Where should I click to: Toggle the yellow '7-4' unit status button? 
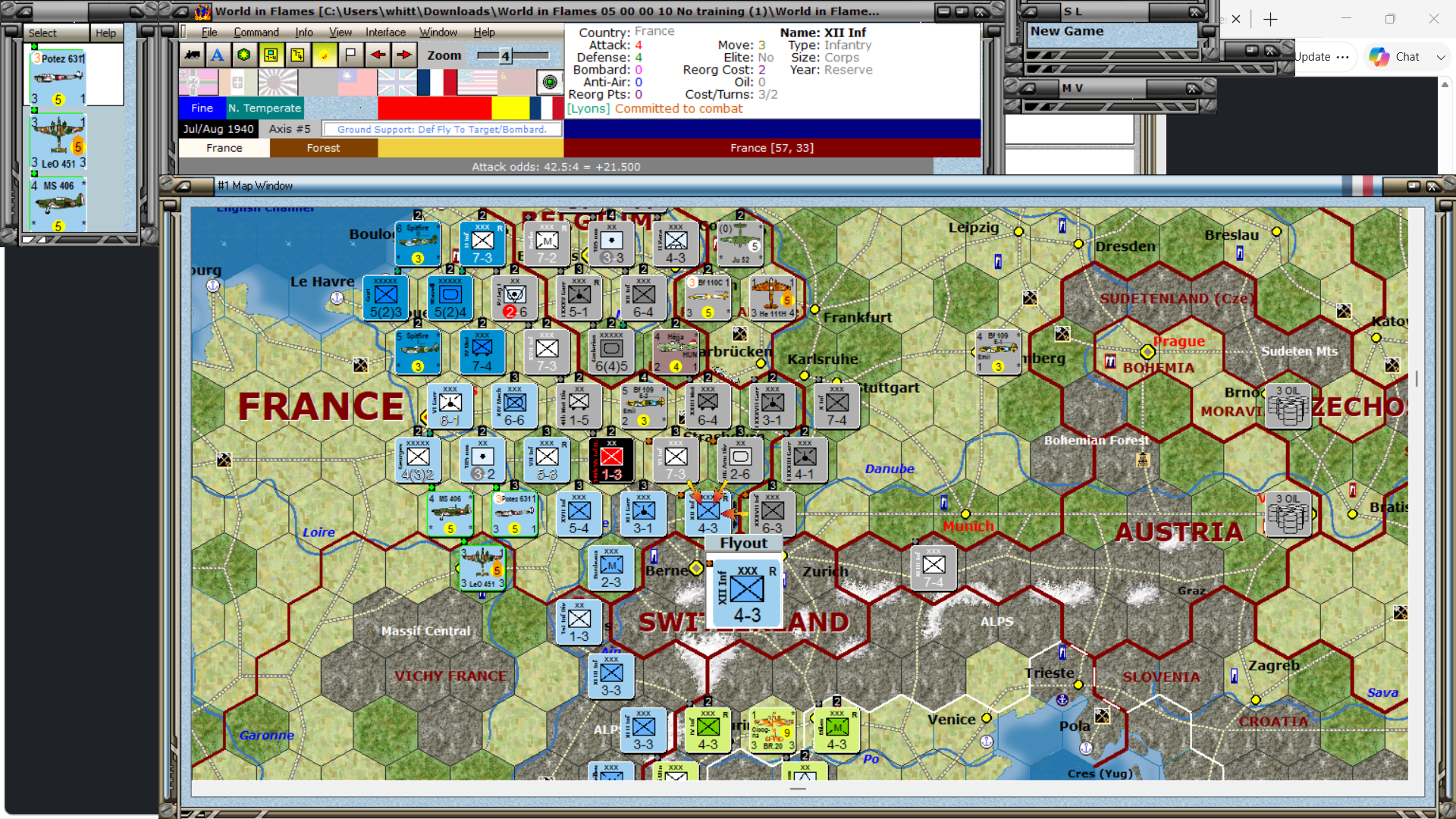pos(297,55)
